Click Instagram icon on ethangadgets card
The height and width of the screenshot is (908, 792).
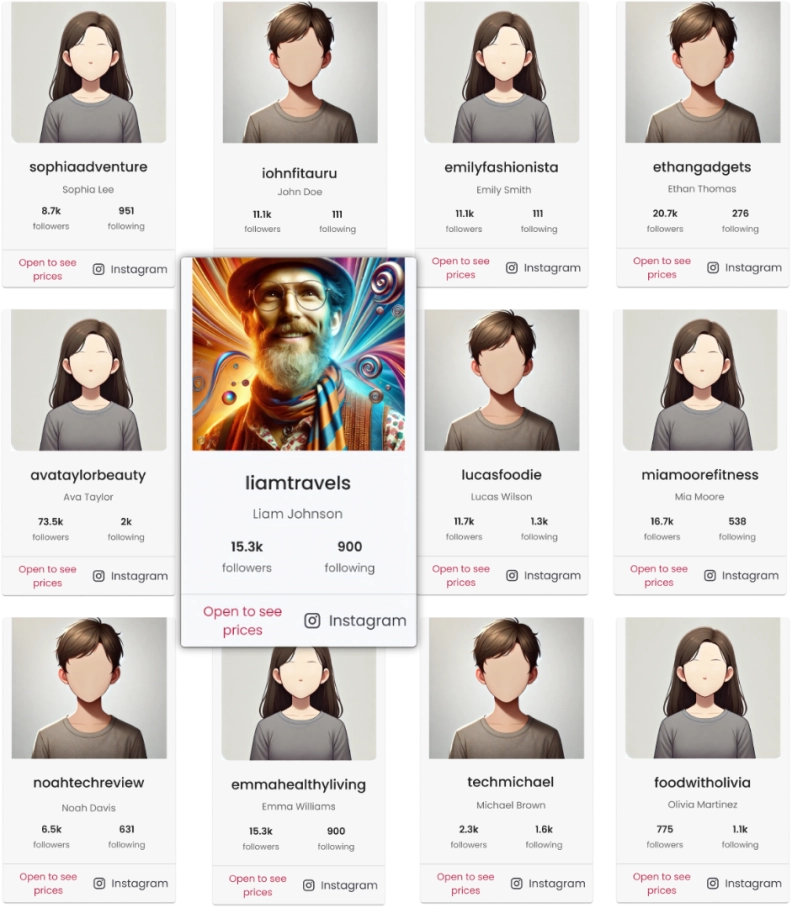(713, 268)
